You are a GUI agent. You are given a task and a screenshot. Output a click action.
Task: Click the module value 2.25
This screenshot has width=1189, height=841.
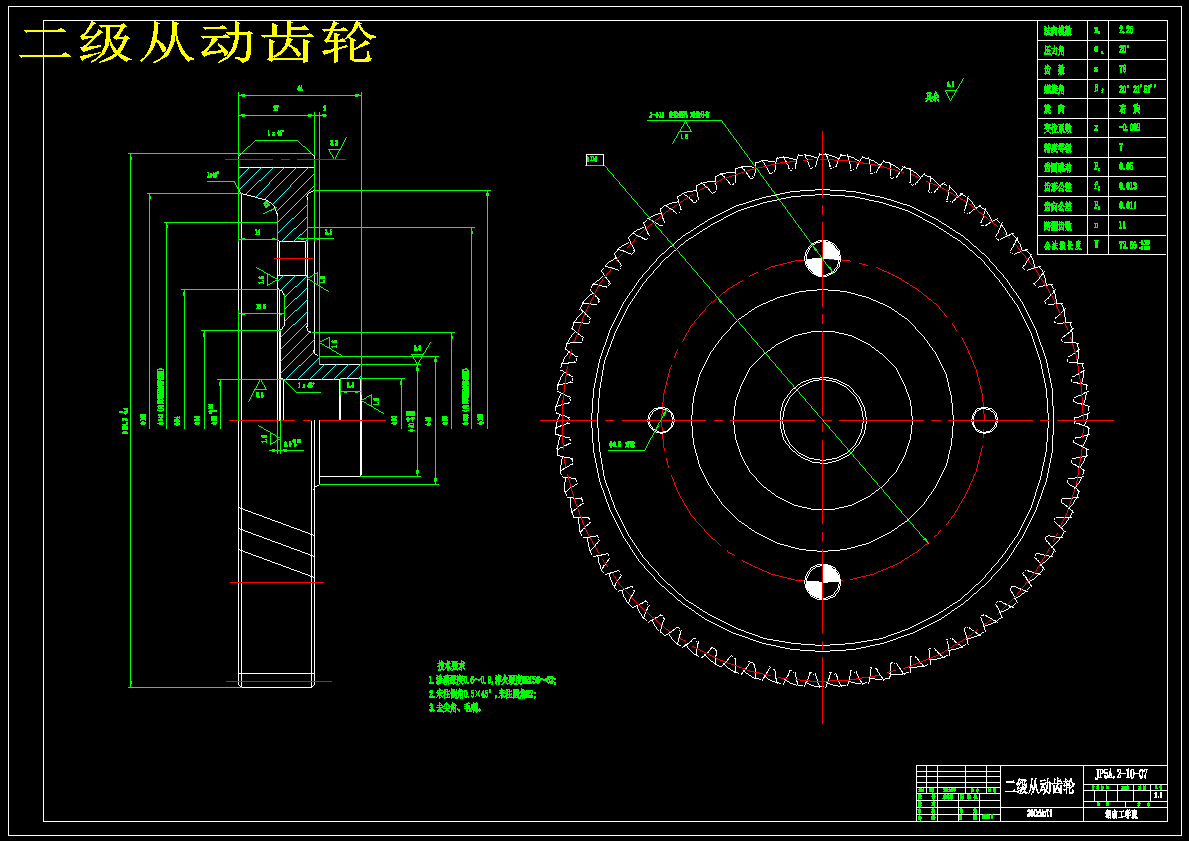[1126, 30]
